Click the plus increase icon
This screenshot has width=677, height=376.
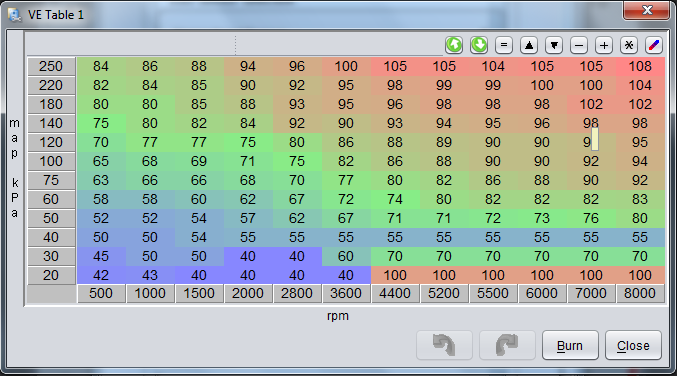point(604,45)
